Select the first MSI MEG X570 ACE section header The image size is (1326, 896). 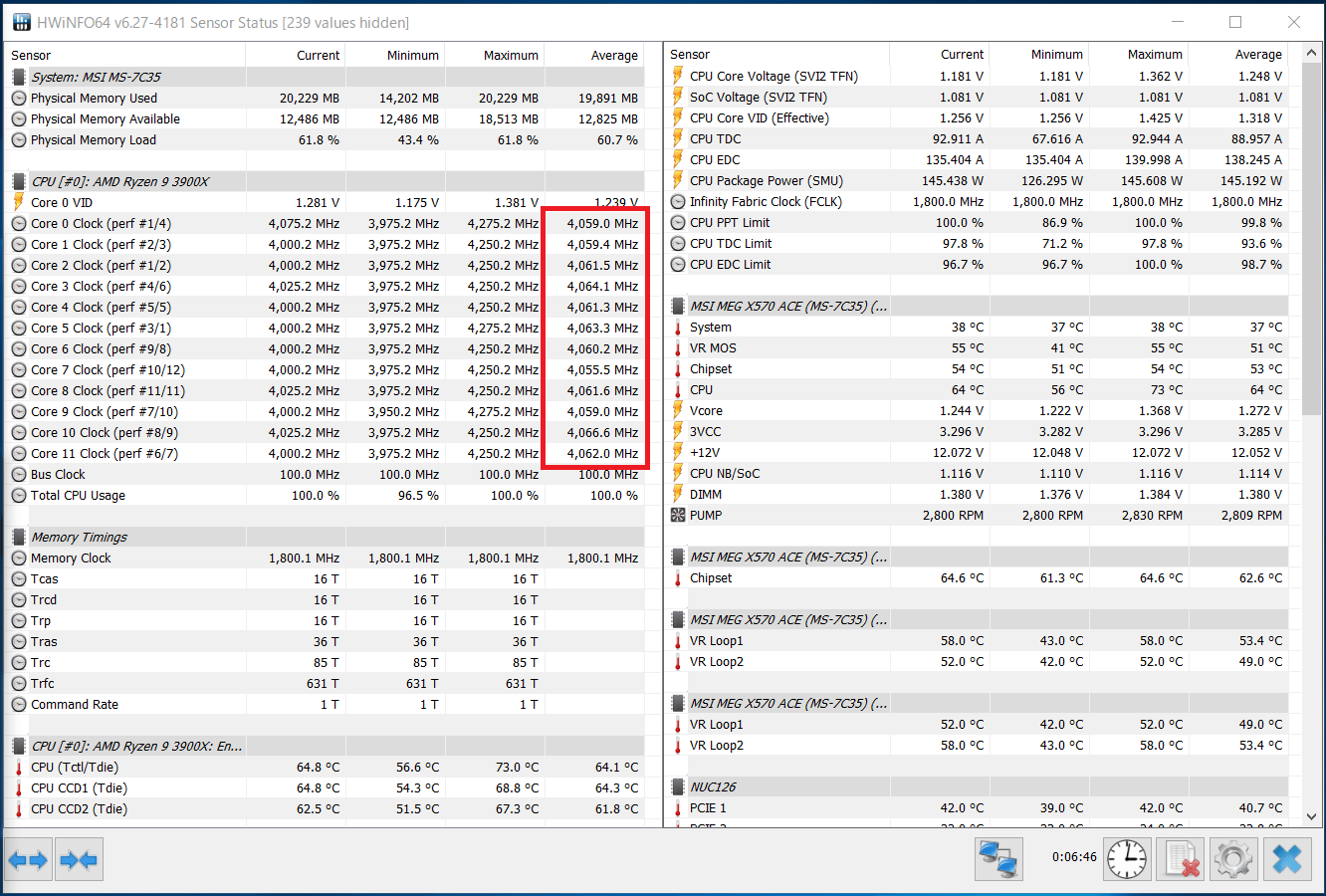point(977,306)
